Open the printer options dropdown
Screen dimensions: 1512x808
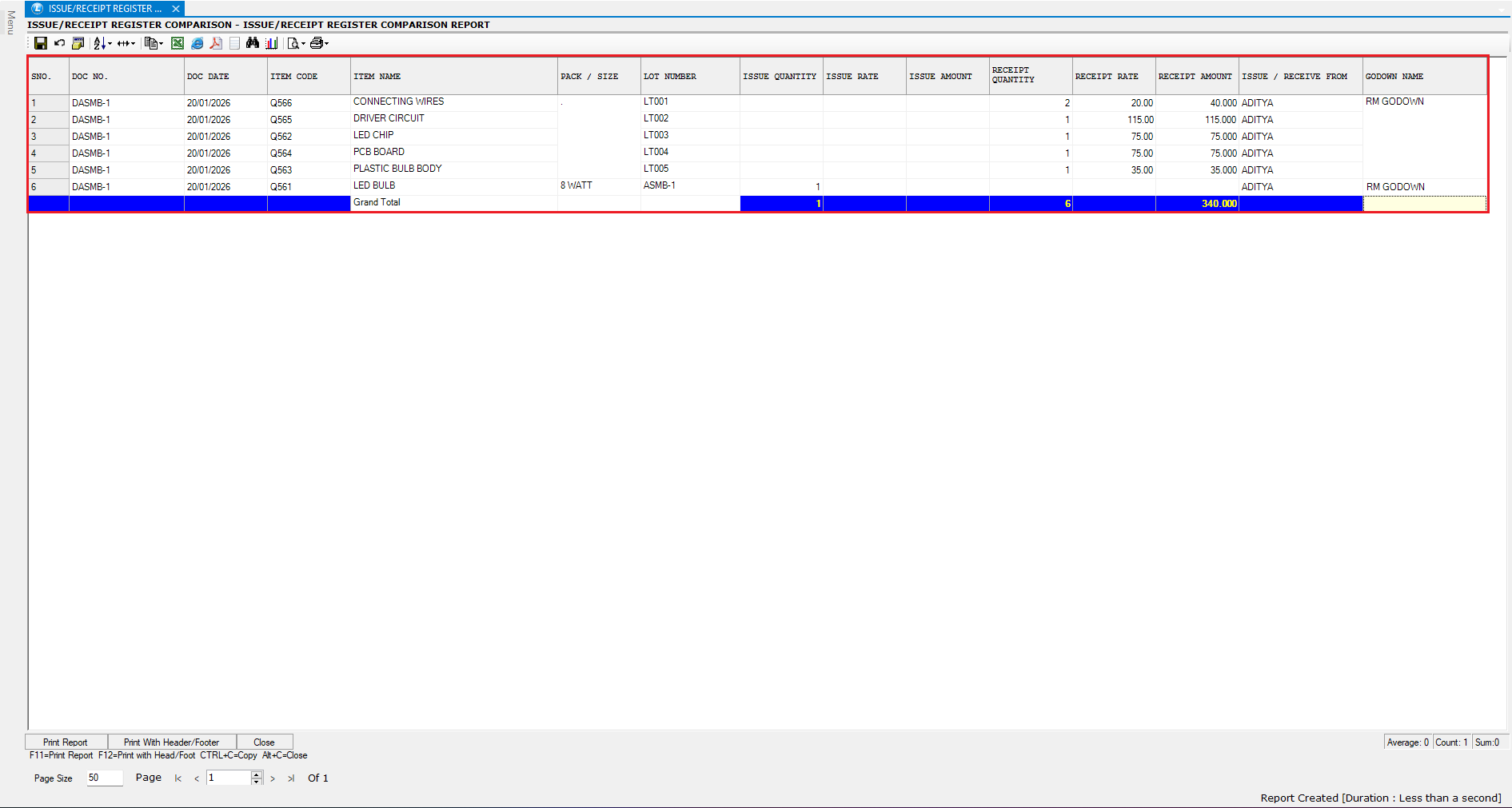tap(326, 44)
